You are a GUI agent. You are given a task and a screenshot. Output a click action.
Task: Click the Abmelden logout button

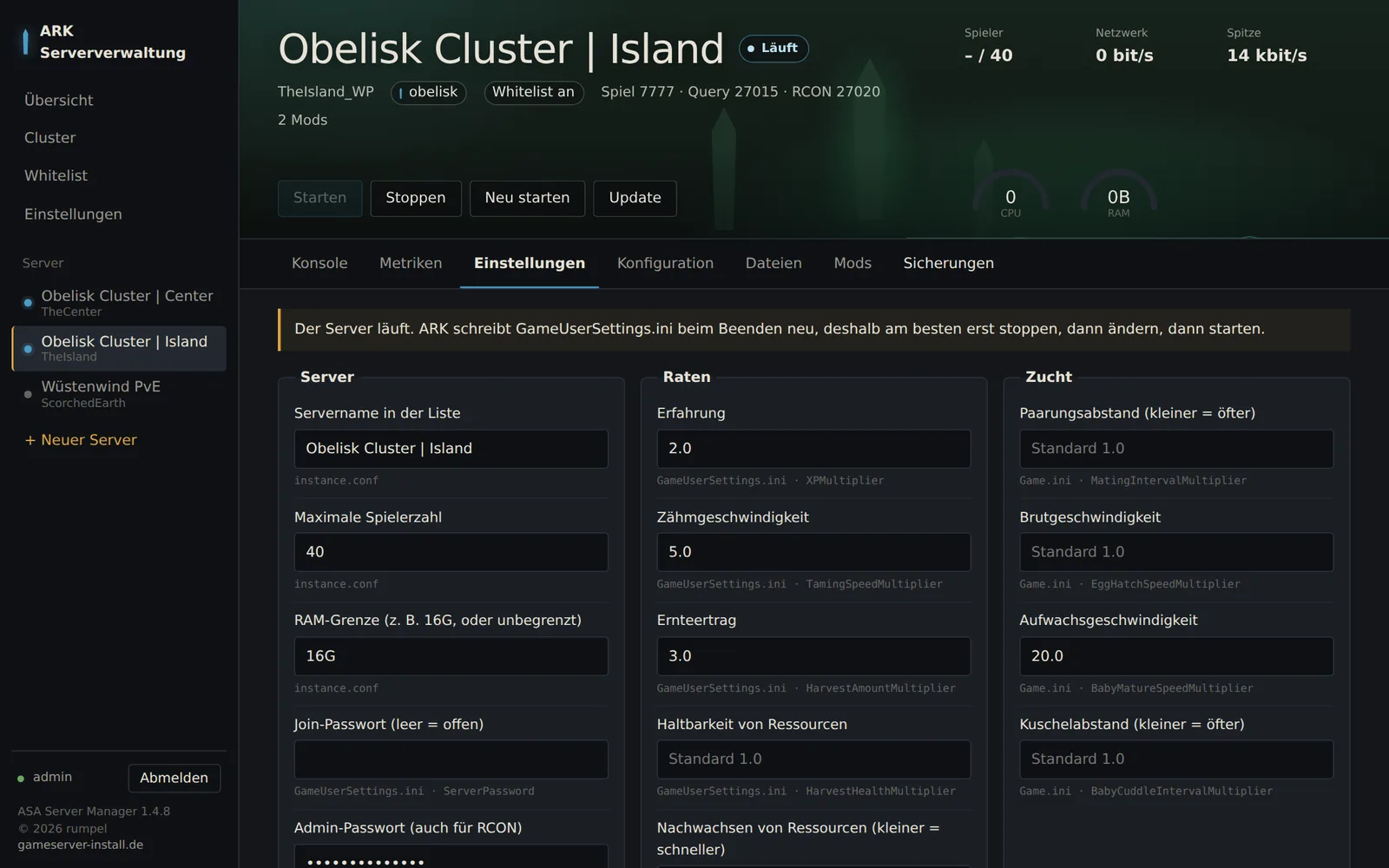tap(174, 778)
